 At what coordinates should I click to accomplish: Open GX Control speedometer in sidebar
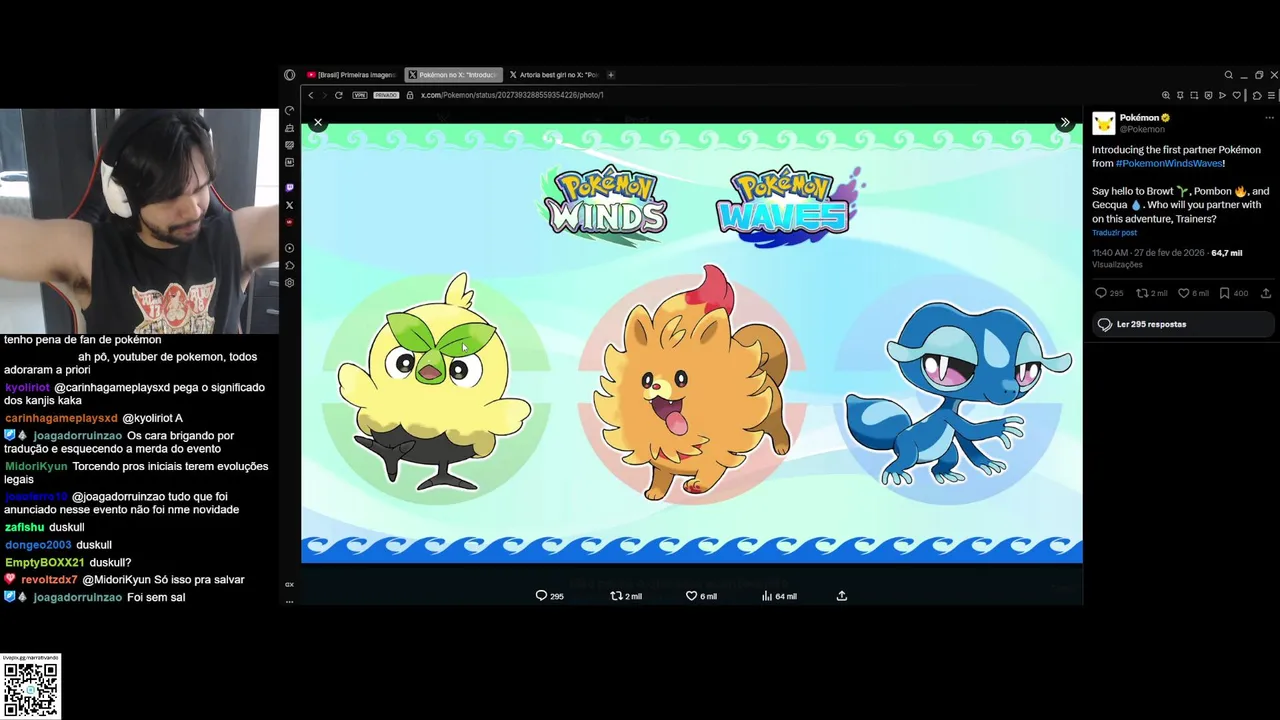(x=289, y=110)
